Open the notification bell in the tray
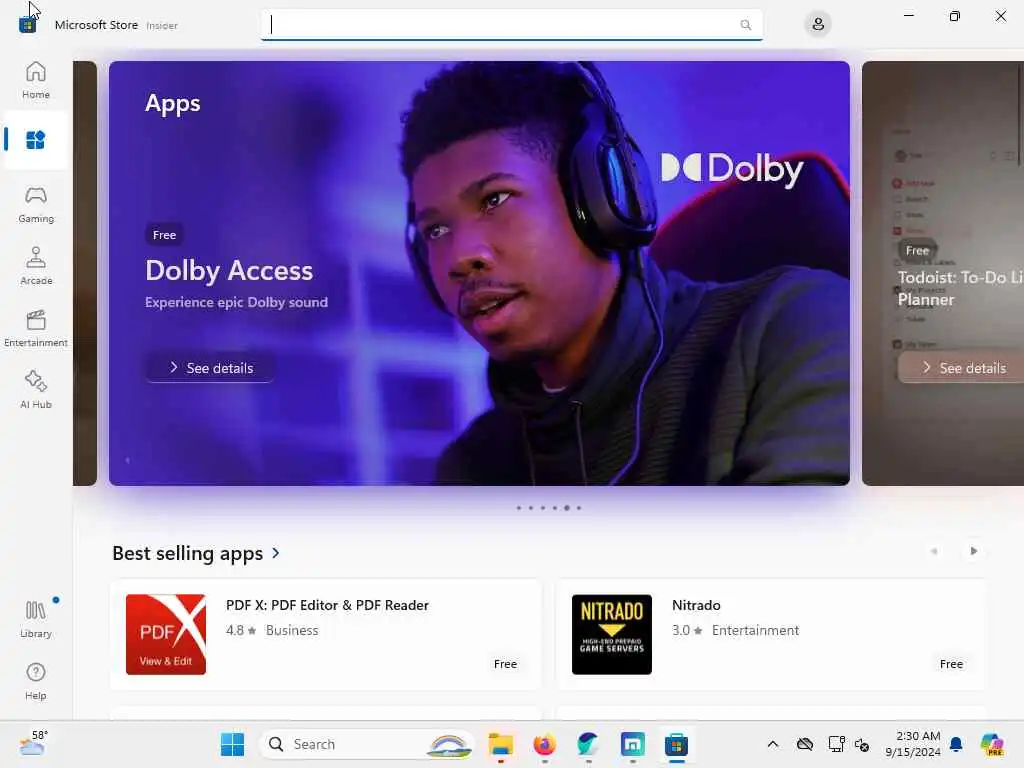 [956, 744]
